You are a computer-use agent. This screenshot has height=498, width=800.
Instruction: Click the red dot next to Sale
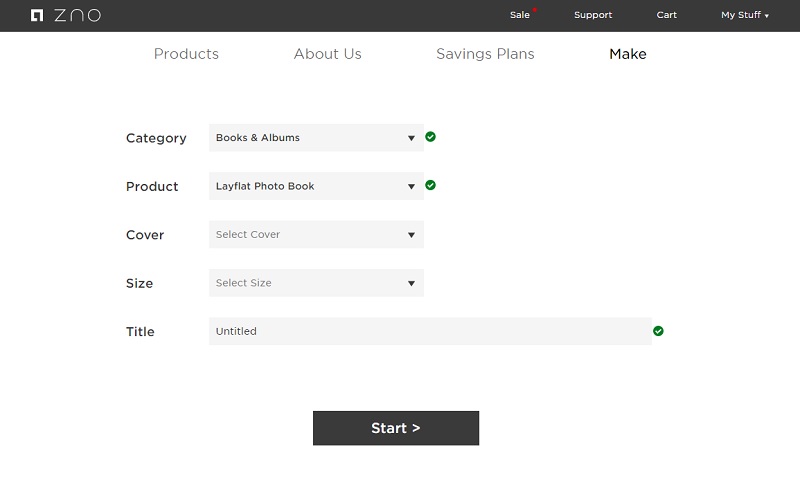534,10
